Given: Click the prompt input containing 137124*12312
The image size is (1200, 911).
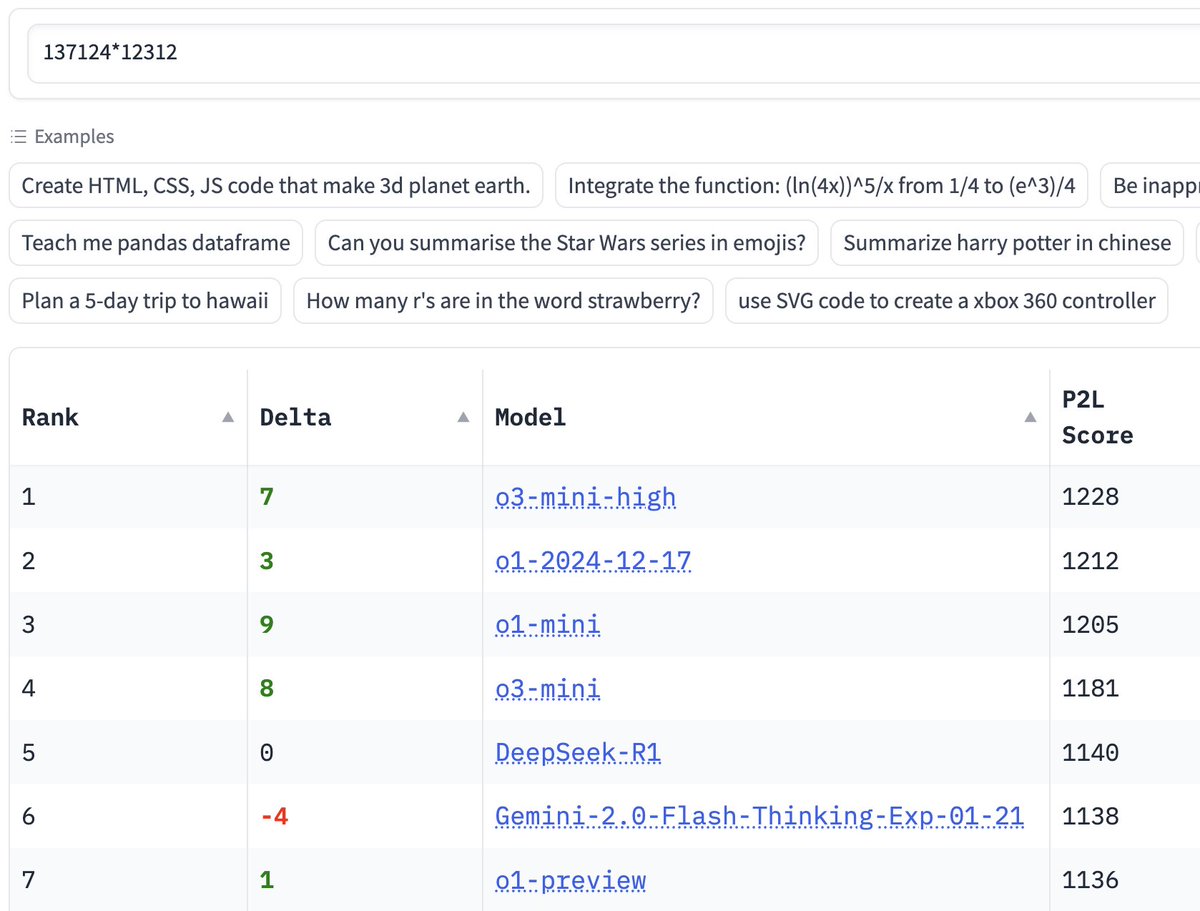Looking at the screenshot, I should point(613,52).
